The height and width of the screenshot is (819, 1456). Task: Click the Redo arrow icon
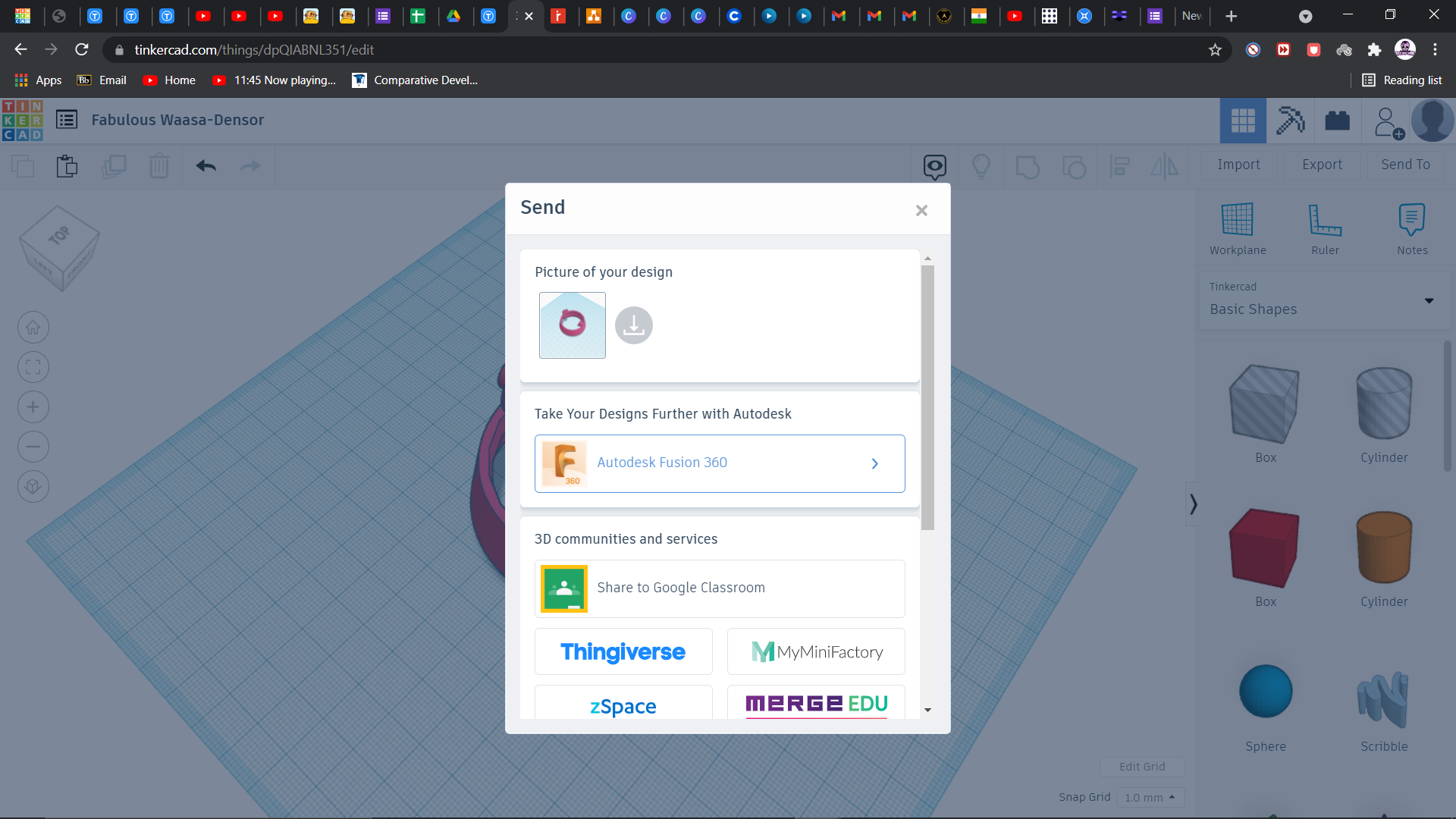[x=250, y=166]
